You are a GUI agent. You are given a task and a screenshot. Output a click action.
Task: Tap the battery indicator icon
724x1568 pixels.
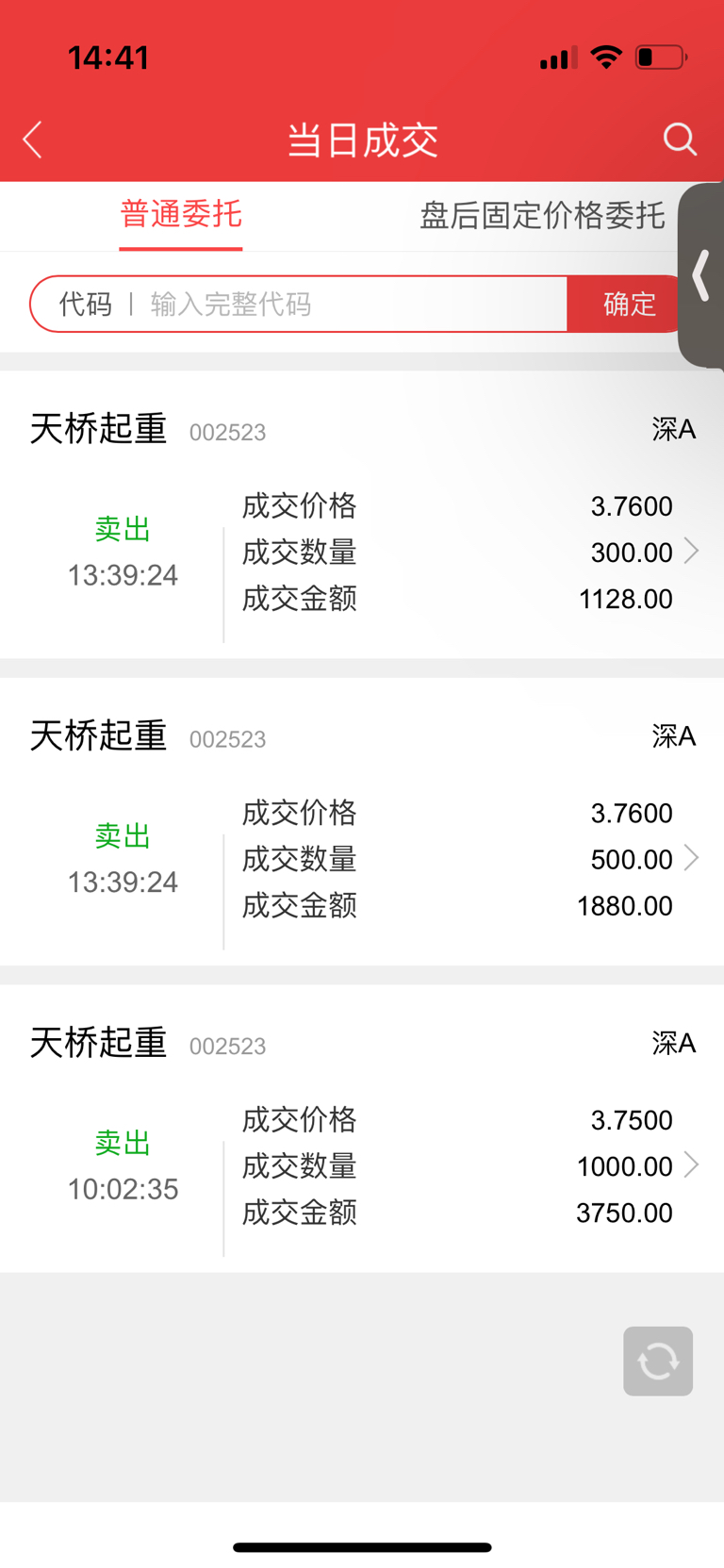pyautogui.click(x=661, y=58)
